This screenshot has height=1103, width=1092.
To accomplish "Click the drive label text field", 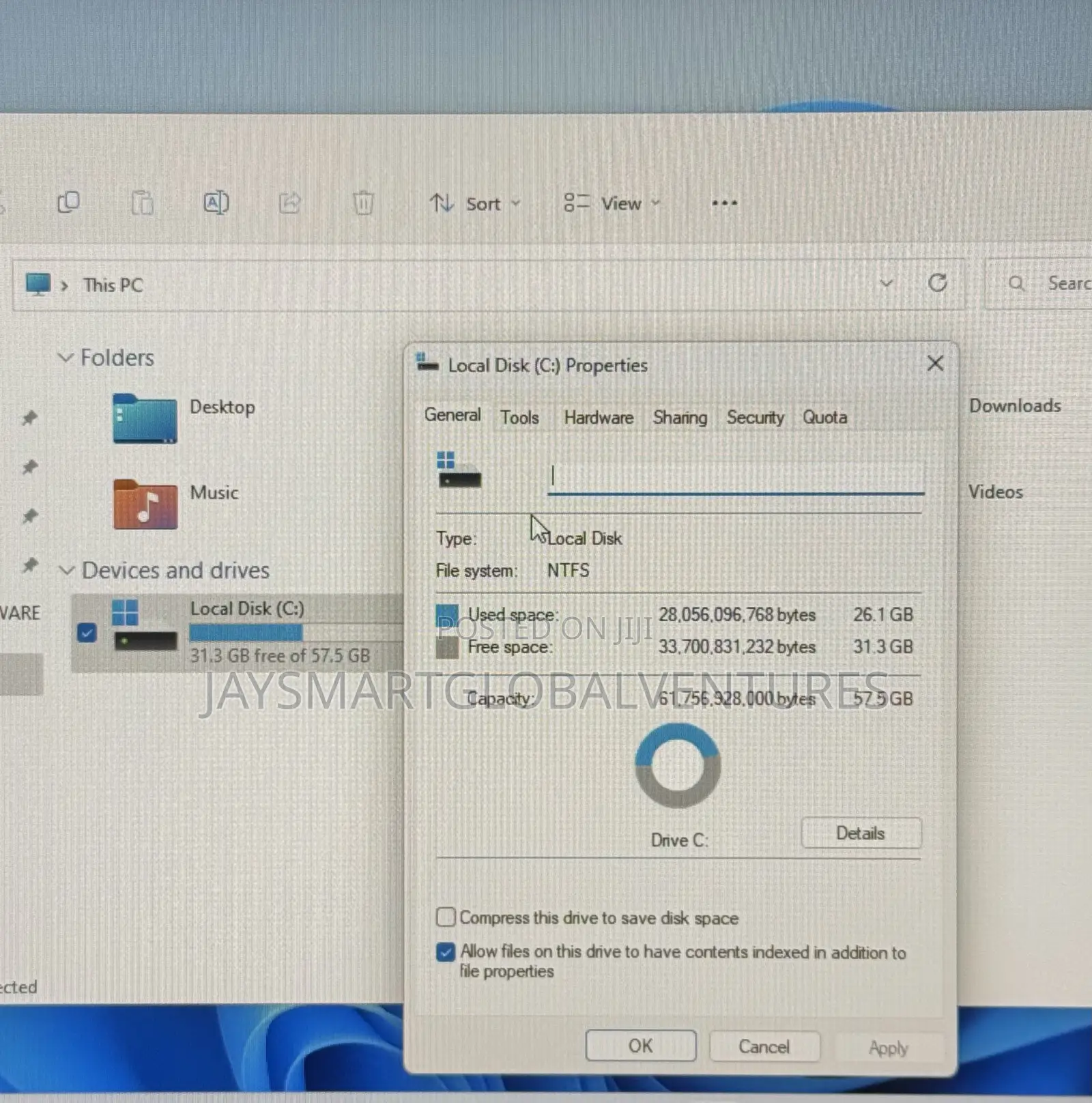I will point(736,476).
